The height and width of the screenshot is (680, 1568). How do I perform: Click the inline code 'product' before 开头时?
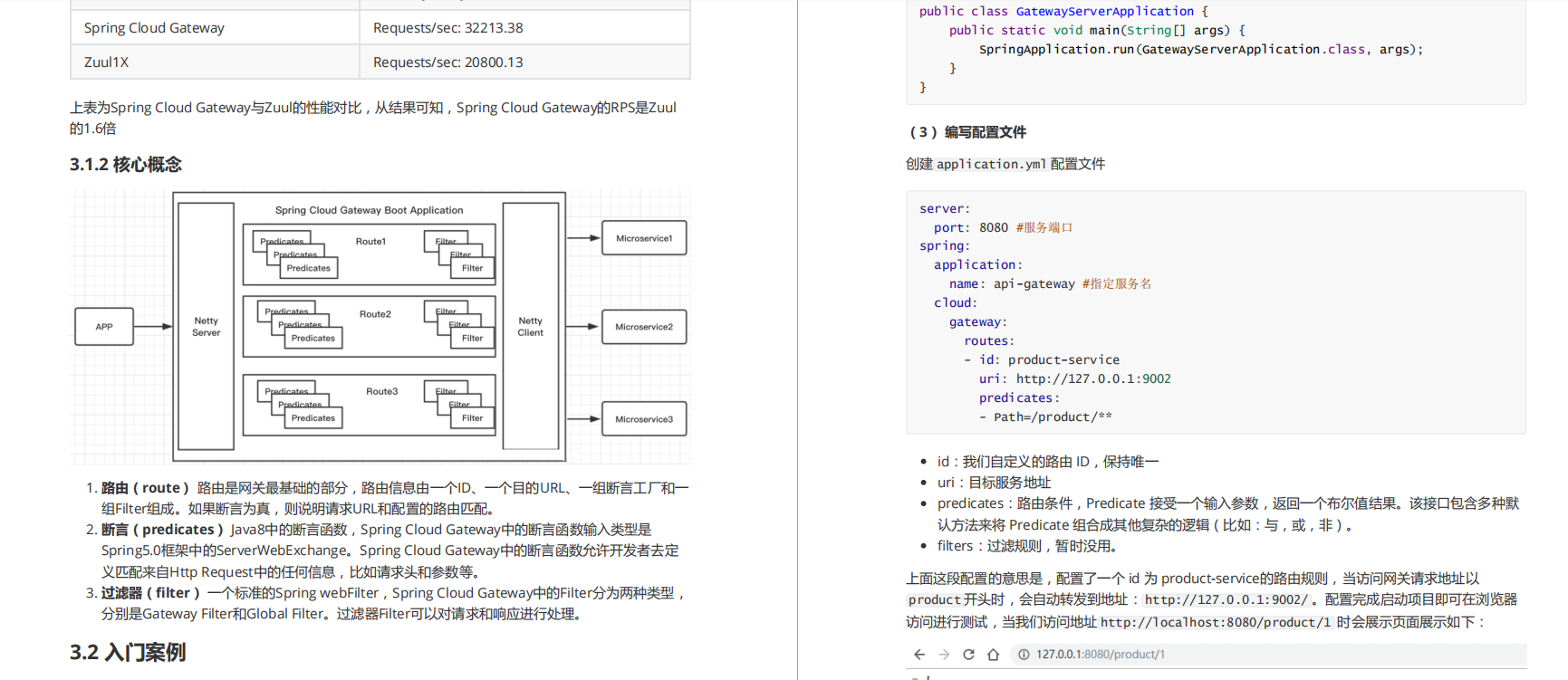[x=935, y=599]
